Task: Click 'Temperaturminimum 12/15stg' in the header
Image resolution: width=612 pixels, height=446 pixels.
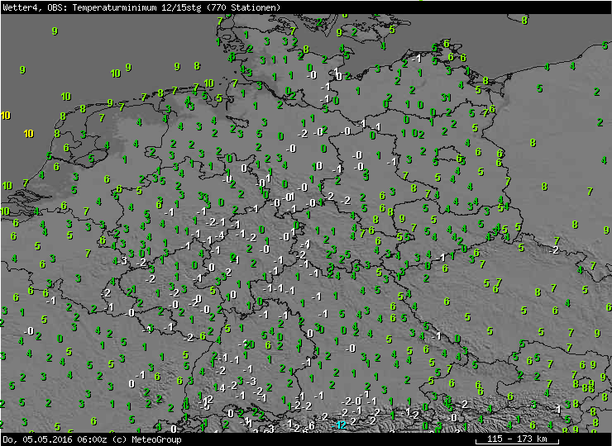Action: [137, 8]
